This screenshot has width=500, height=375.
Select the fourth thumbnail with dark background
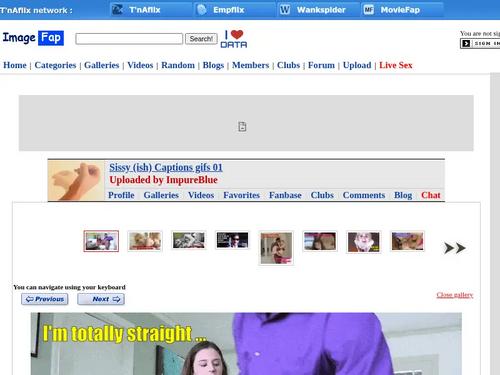tap(232, 240)
